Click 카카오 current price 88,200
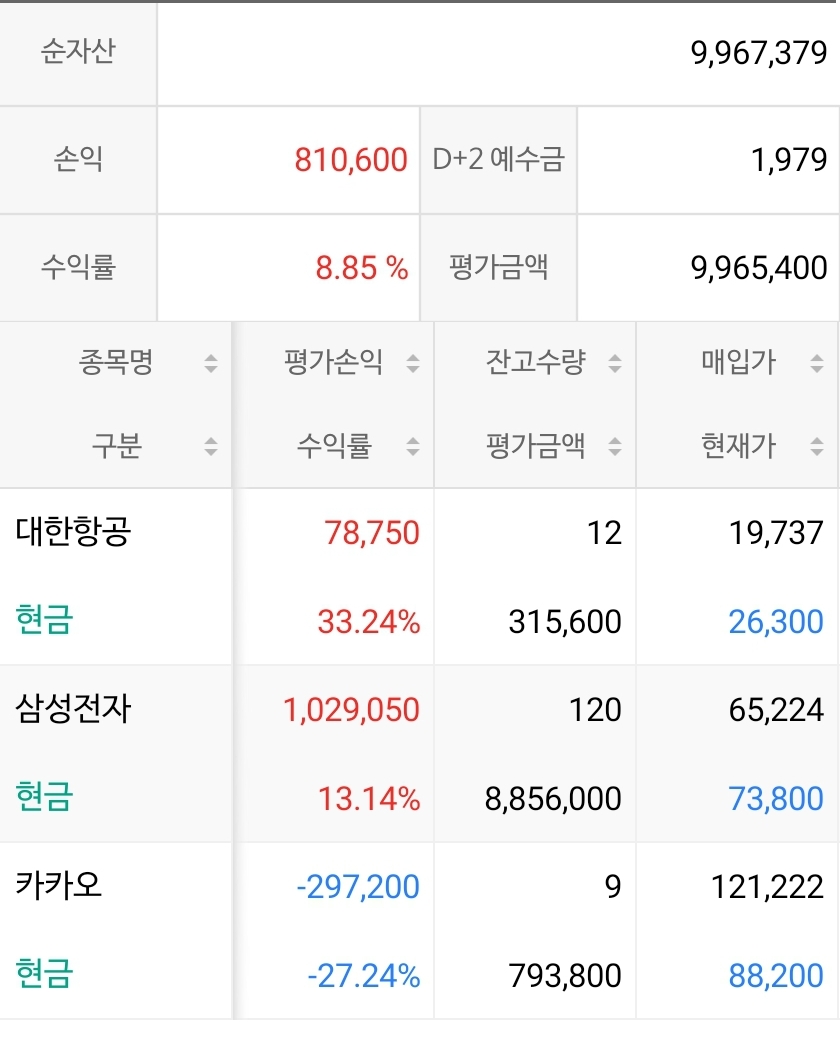The image size is (840, 1059). click(776, 975)
